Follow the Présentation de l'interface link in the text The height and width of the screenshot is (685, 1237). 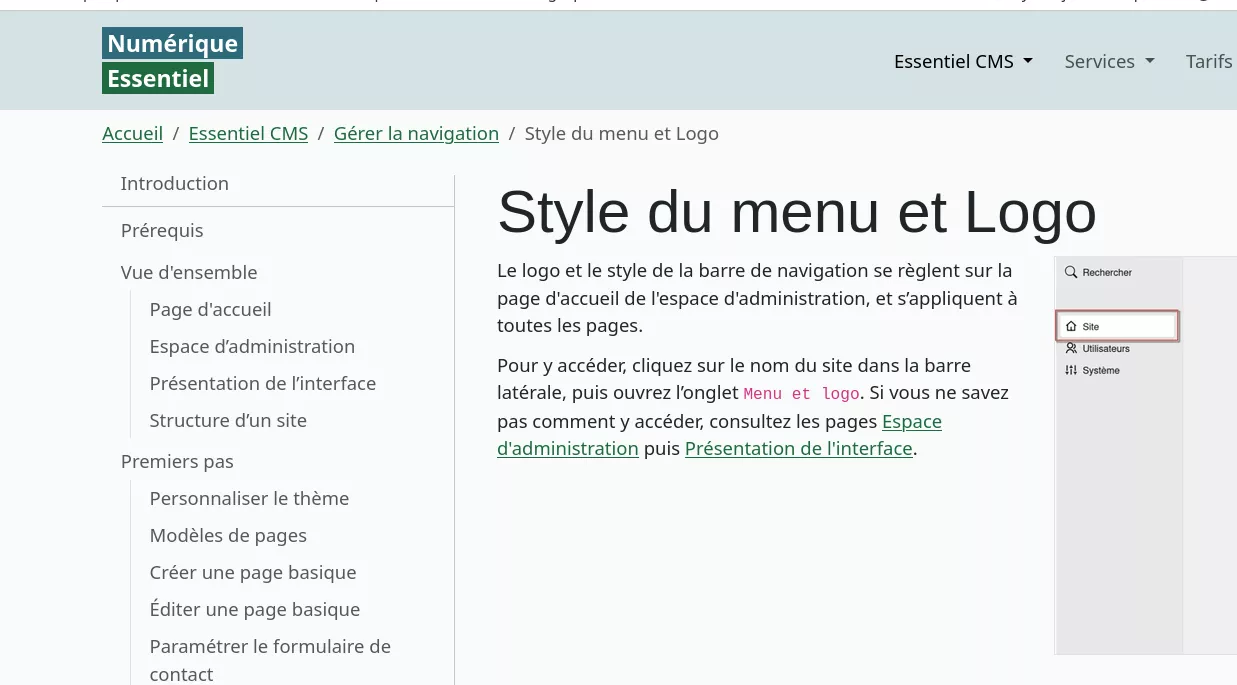pyautogui.click(x=798, y=448)
